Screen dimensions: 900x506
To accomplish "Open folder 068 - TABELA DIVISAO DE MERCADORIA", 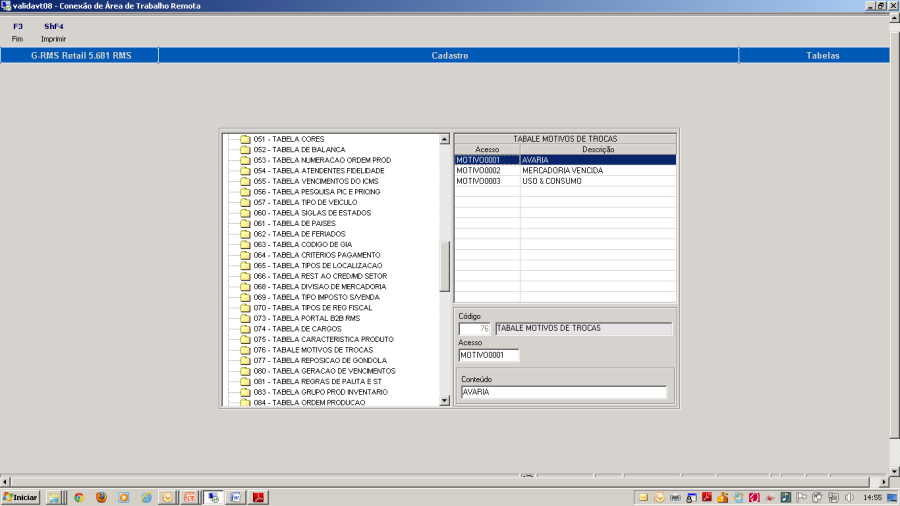I will 313,287.
